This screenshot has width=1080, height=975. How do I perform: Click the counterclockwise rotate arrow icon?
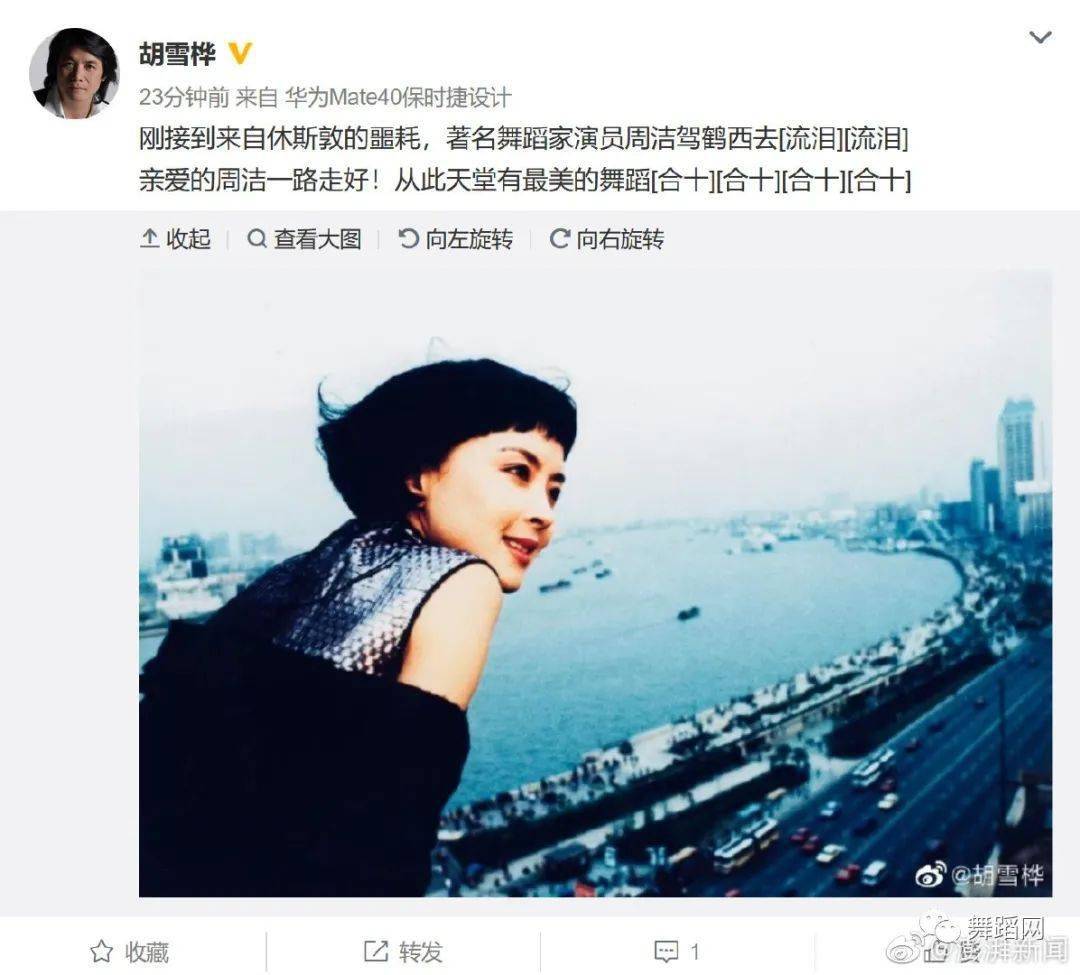tap(408, 239)
